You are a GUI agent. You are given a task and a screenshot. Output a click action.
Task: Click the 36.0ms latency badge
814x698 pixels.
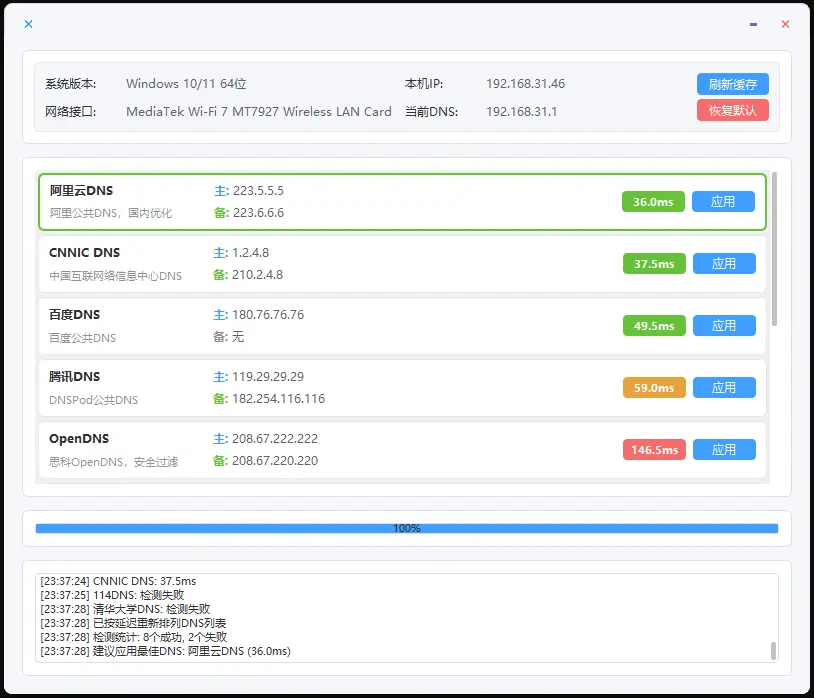tap(653, 202)
